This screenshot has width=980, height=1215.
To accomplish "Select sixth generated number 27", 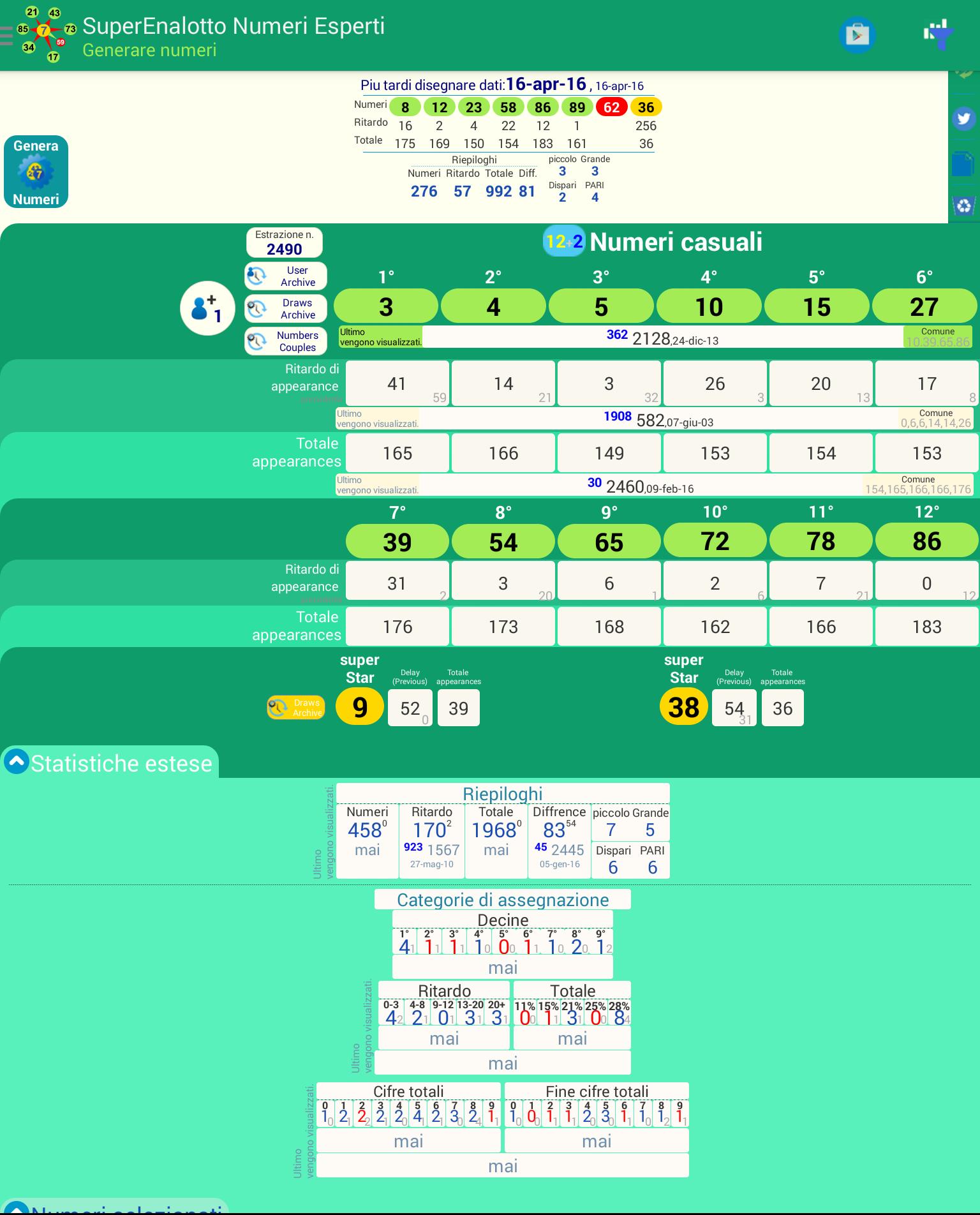I will (924, 306).
